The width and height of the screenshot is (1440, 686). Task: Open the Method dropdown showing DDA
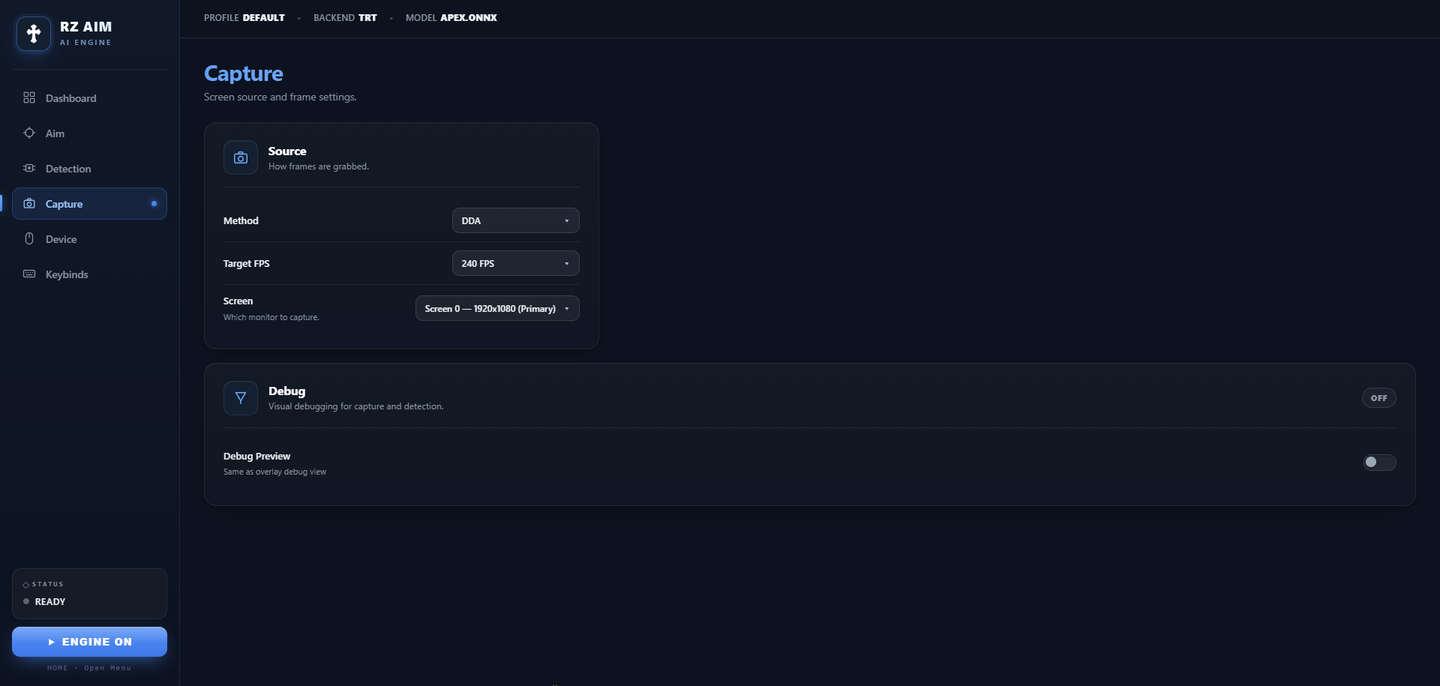click(515, 221)
